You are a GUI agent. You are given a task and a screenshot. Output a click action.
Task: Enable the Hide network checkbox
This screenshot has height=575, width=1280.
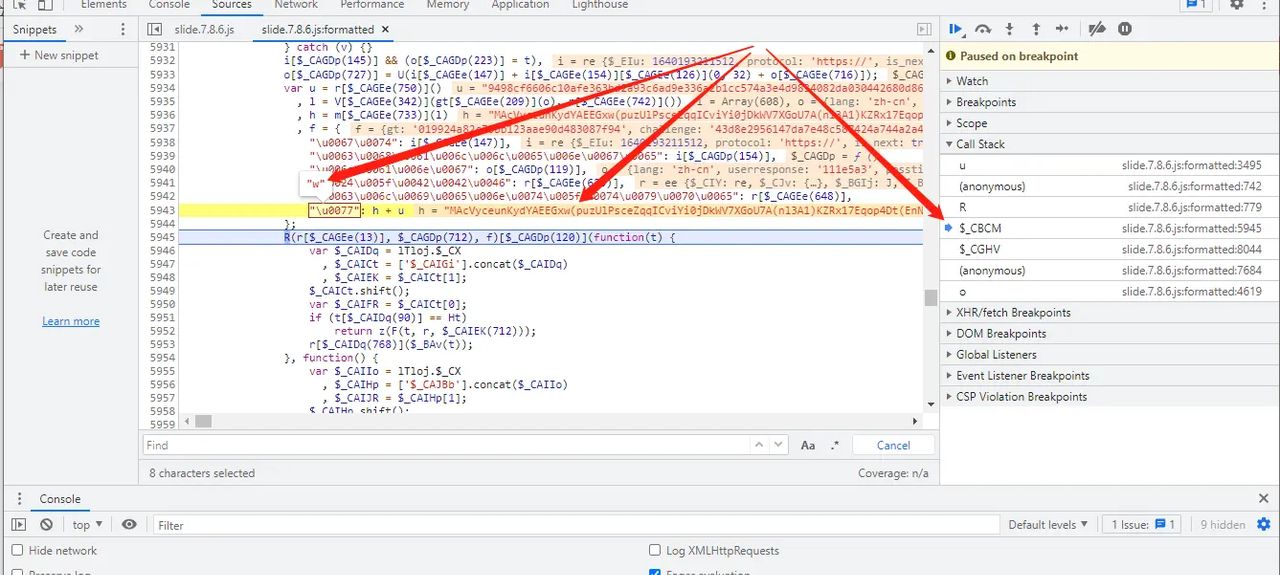(x=18, y=551)
